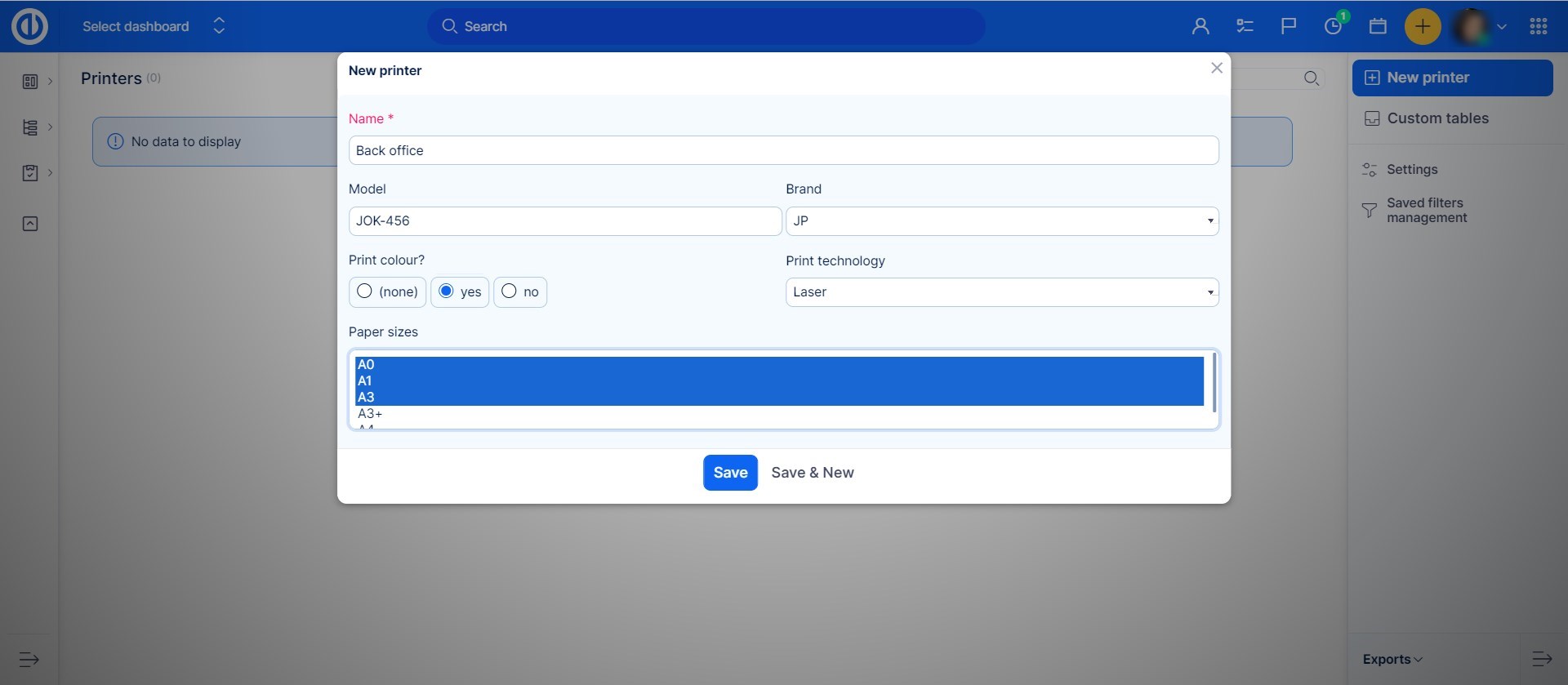Click the Model input field
The width and height of the screenshot is (1568, 685).
(x=564, y=221)
